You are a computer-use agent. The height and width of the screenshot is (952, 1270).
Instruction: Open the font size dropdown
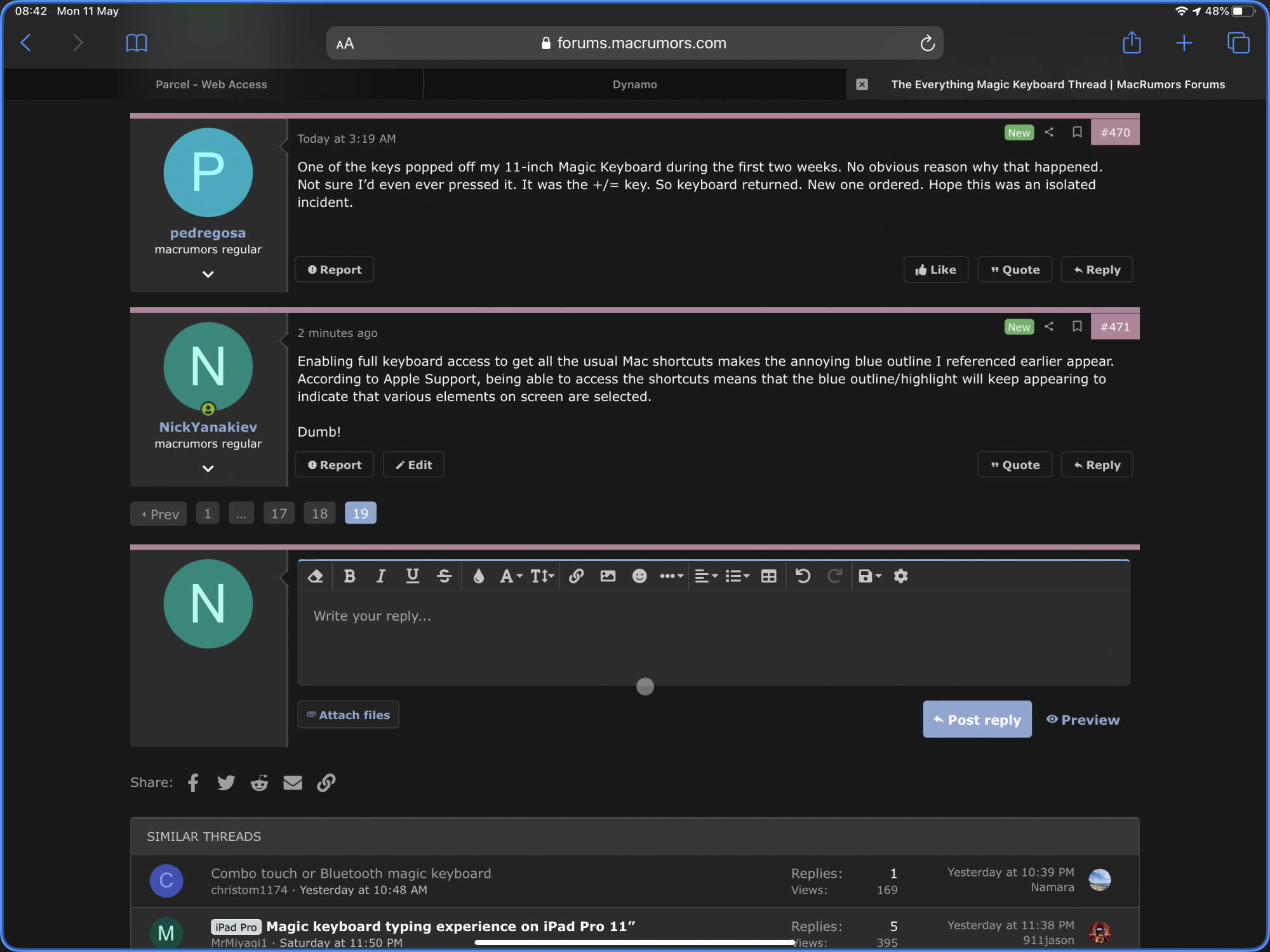(542, 576)
